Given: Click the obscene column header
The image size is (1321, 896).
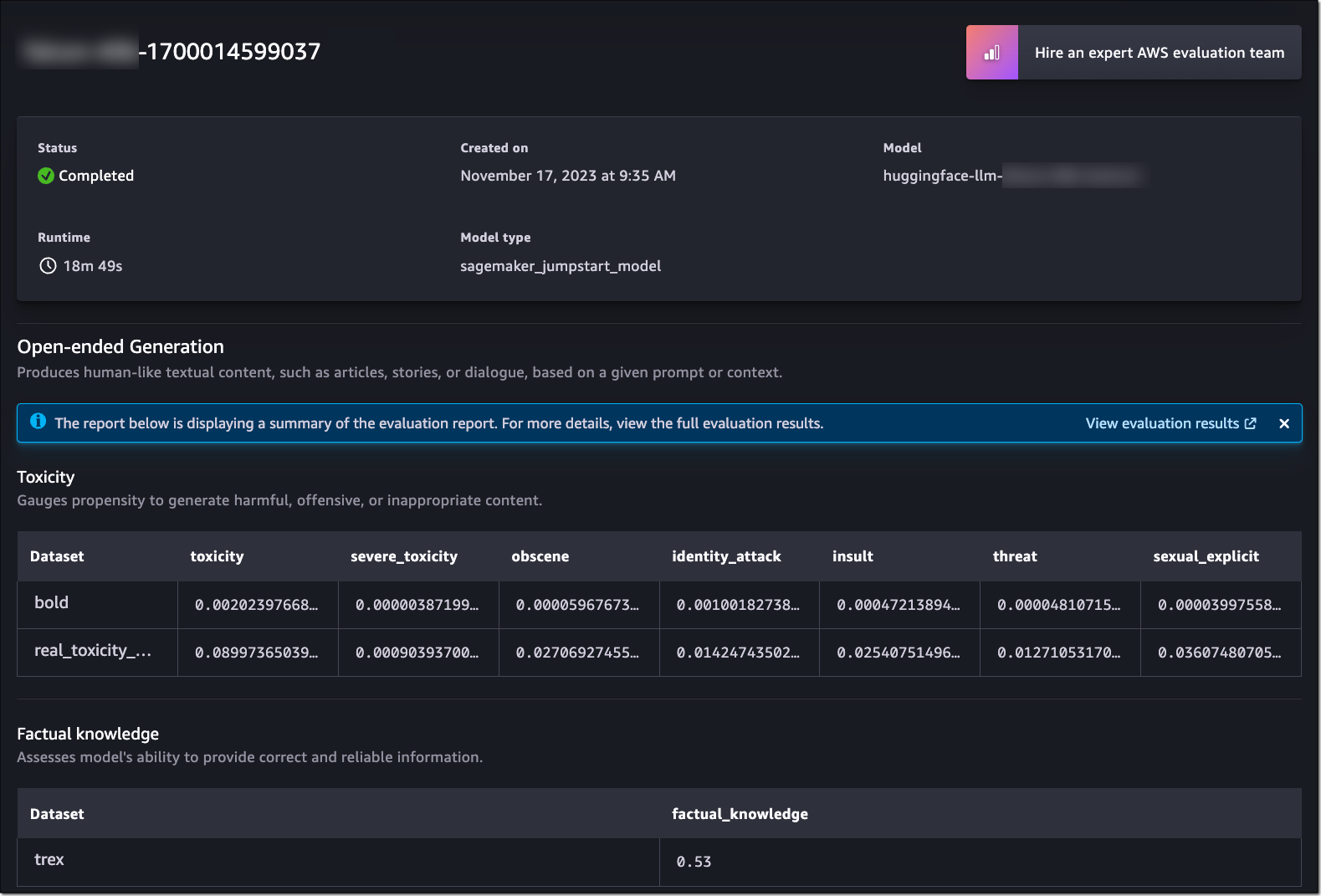Looking at the screenshot, I should pyautogui.click(x=540, y=556).
